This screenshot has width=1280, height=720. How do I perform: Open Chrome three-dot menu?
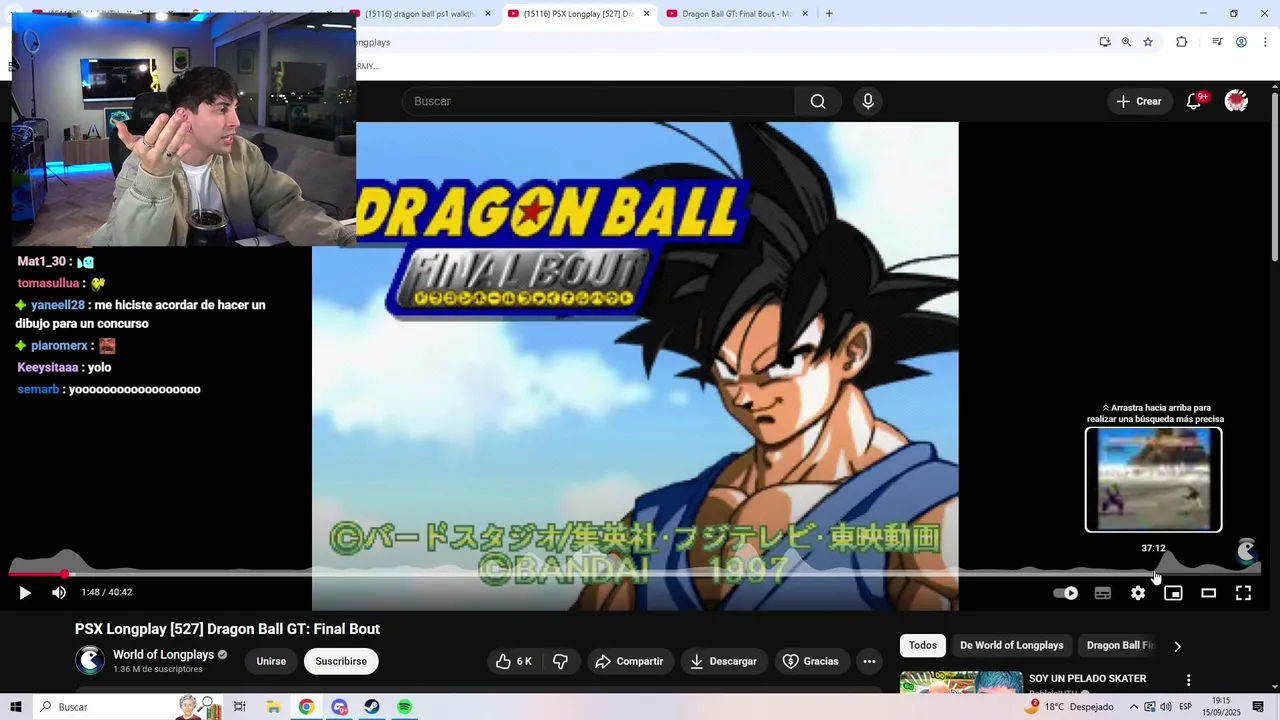coord(1263,42)
